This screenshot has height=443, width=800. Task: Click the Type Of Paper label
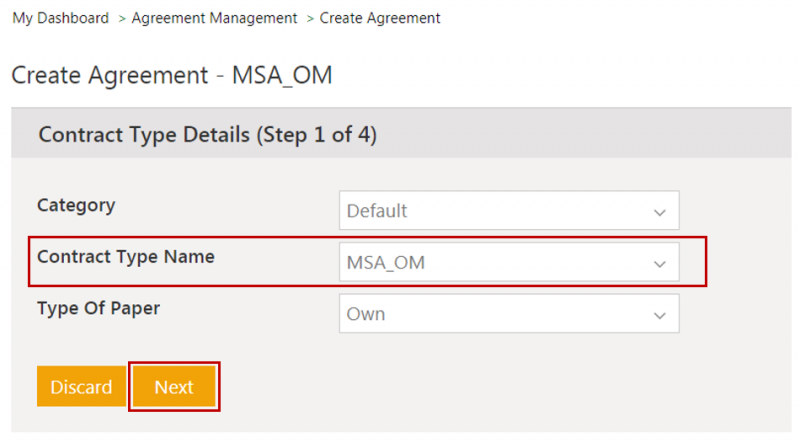pos(98,308)
